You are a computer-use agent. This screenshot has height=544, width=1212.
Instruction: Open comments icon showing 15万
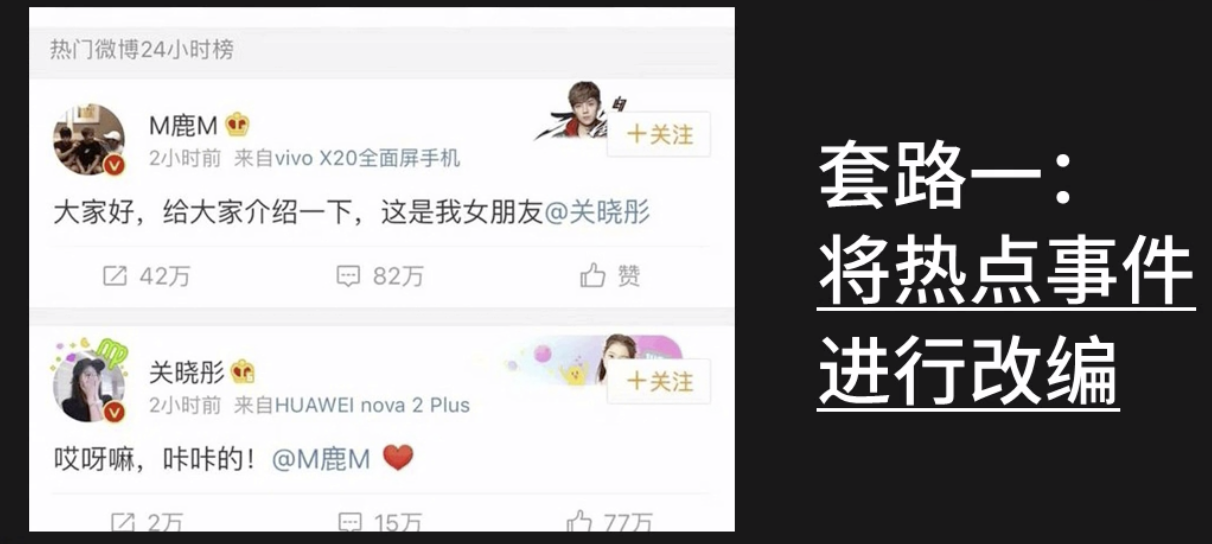(349, 522)
